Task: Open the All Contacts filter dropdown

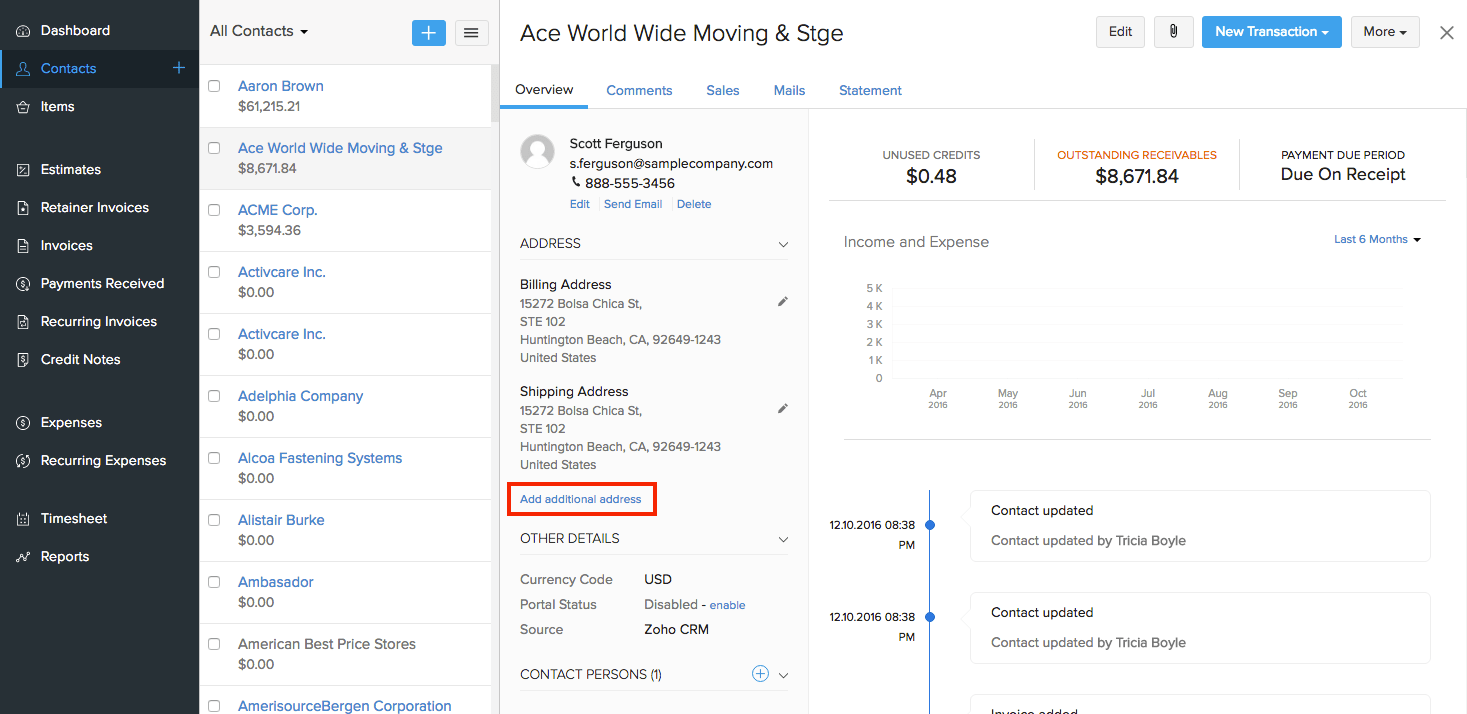Action: [259, 31]
